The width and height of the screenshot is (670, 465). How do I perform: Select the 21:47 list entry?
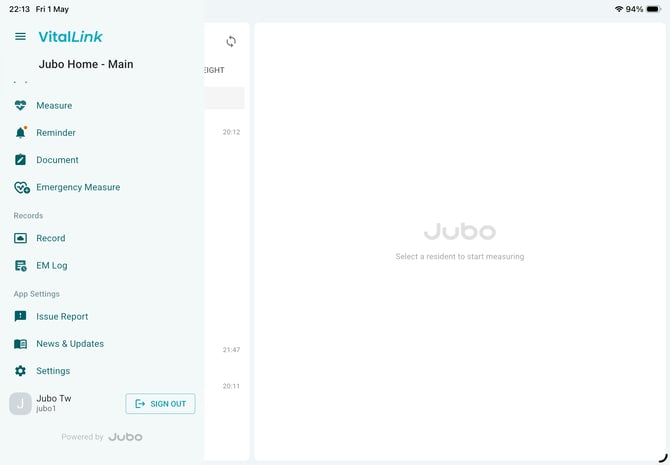tap(231, 350)
